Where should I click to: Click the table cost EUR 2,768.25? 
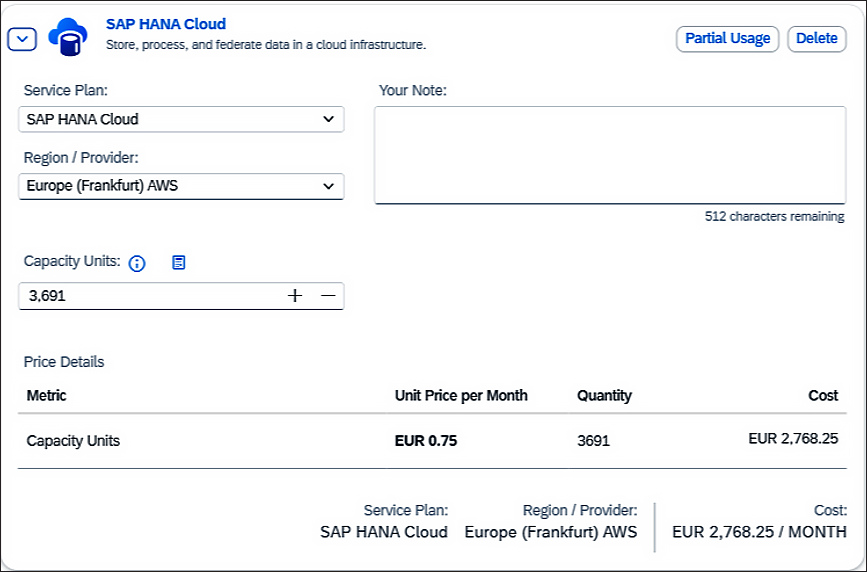pos(793,439)
